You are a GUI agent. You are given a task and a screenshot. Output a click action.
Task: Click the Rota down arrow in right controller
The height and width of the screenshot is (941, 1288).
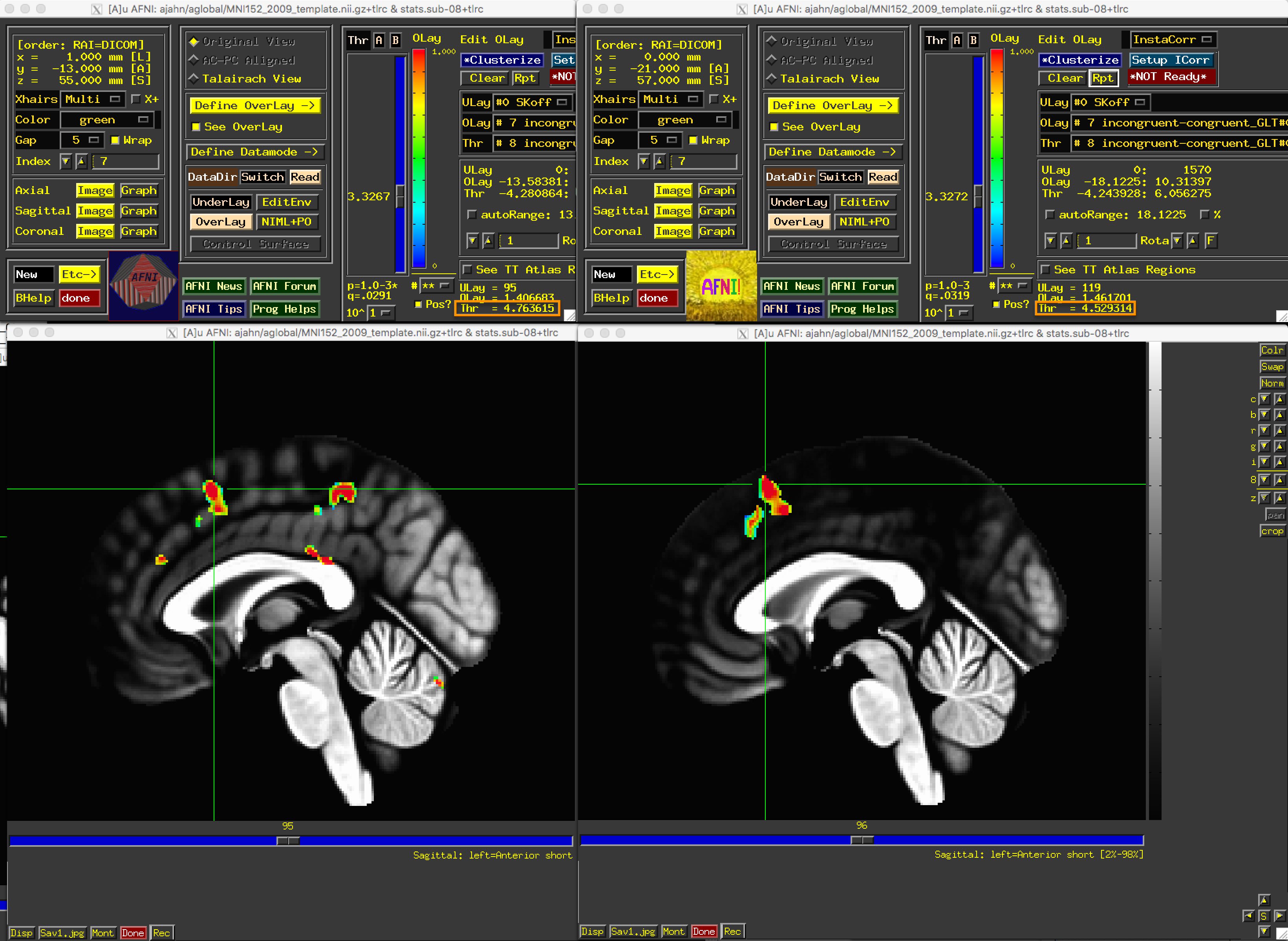pyautogui.click(x=1177, y=241)
